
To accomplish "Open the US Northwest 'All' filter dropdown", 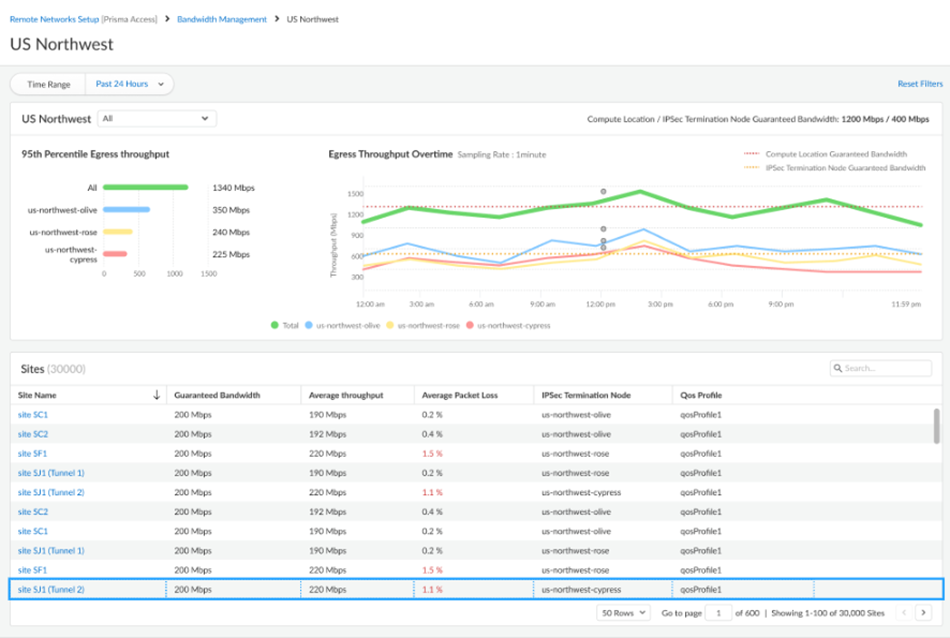I will tap(156, 118).
